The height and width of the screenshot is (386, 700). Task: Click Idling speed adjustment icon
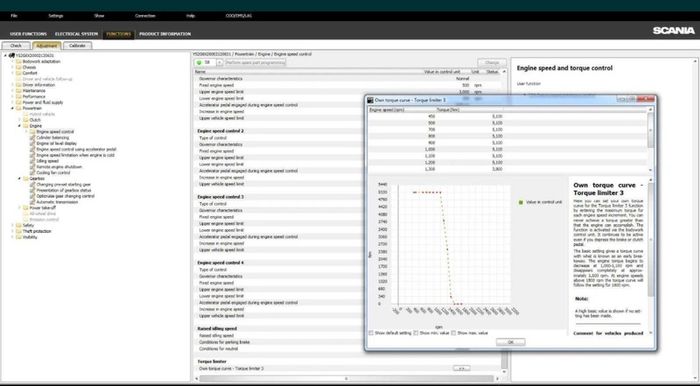tap(33, 161)
